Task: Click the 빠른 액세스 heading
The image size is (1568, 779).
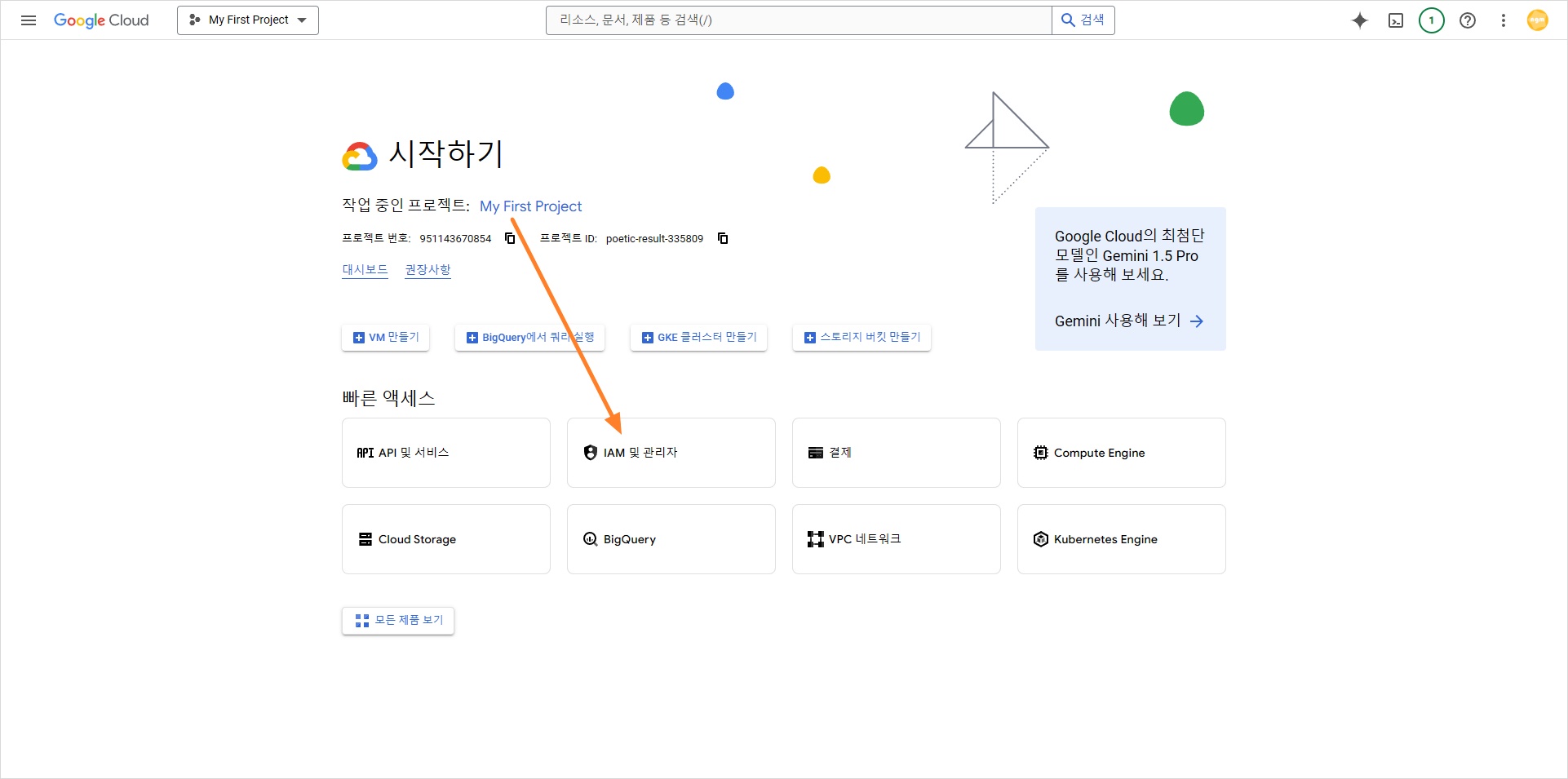Action: tap(388, 398)
